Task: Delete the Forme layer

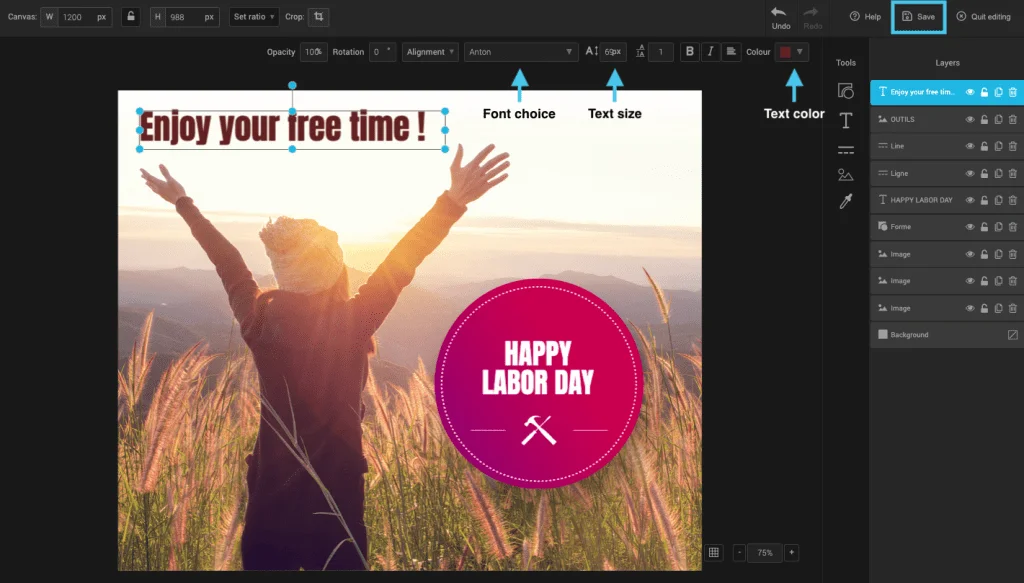Action: (x=1012, y=227)
